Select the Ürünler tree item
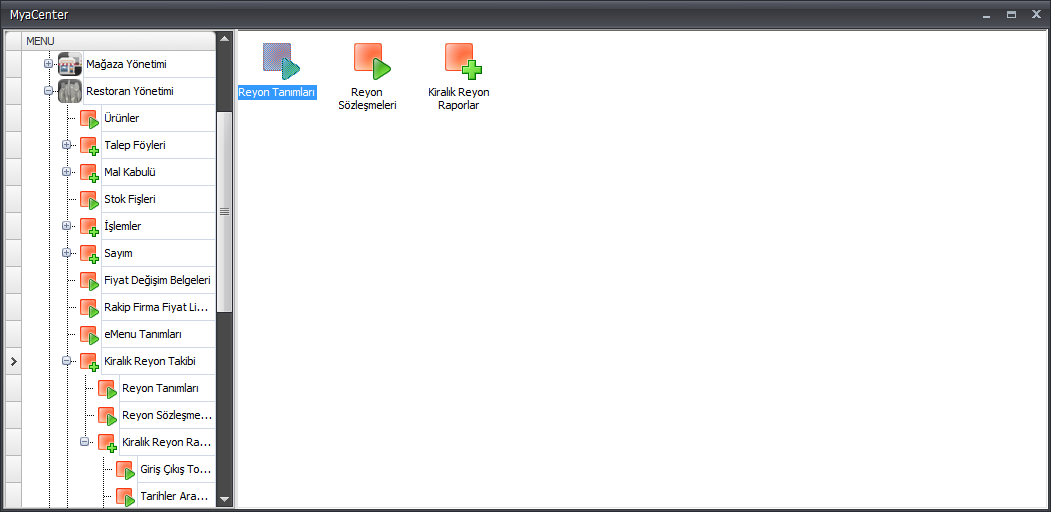 tap(122, 119)
